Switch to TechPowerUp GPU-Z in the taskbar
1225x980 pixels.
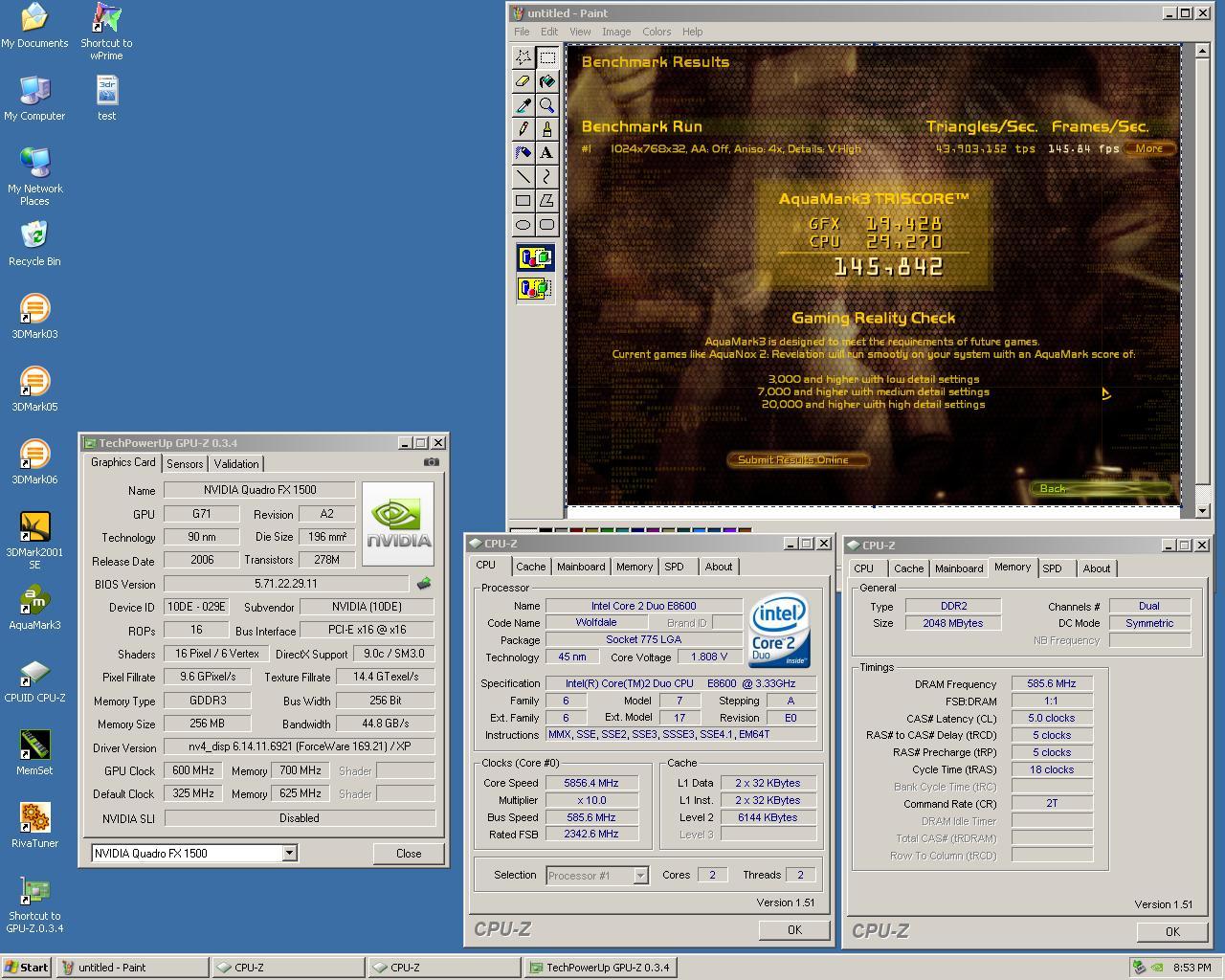[601, 967]
